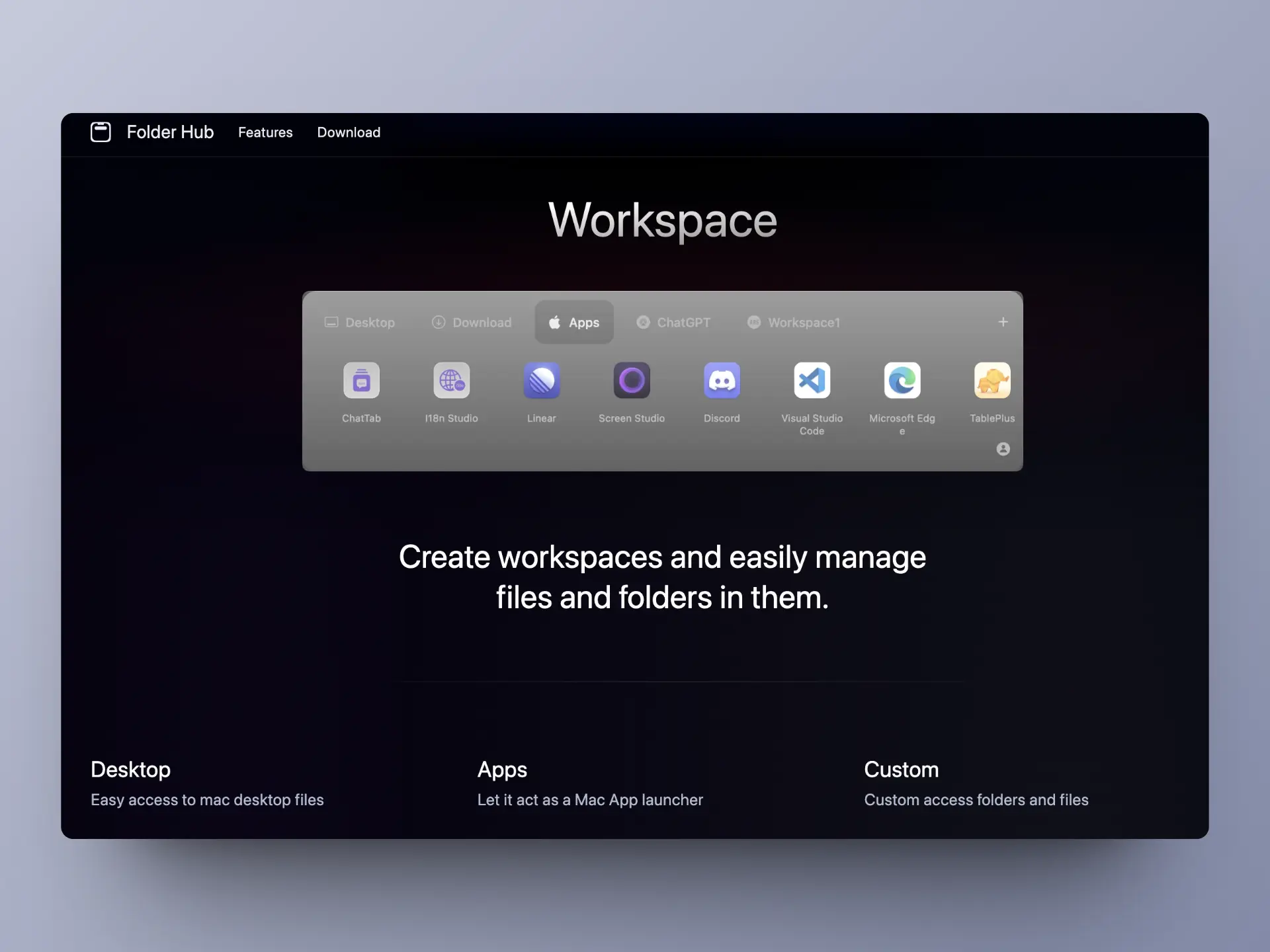Image resolution: width=1270 pixels, height=952 pixels.
Task: Add a new workspace with plus button
Action: click(x=1003, y=322)
